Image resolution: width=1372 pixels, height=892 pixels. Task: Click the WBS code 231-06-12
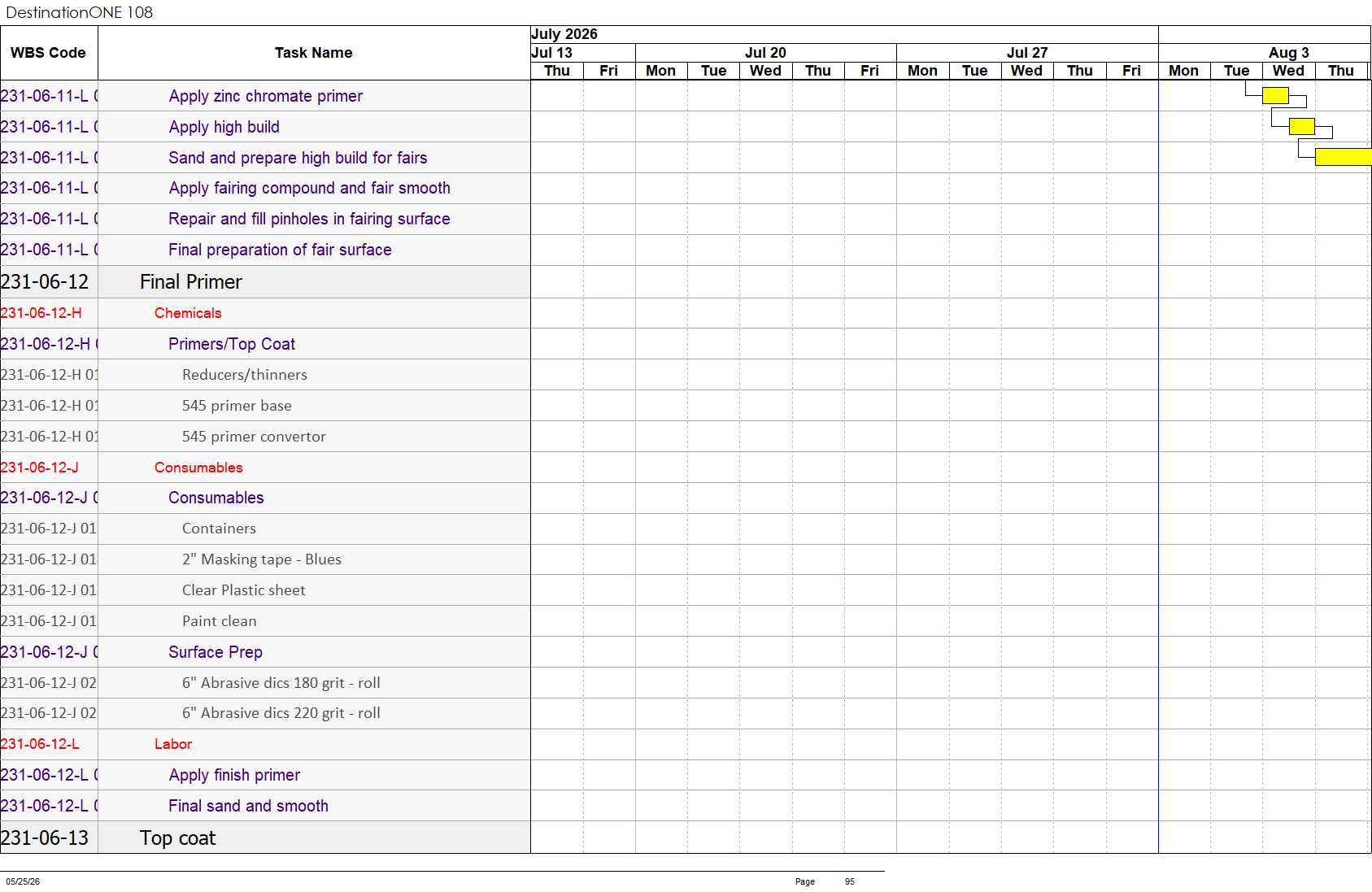pos(45,281)
